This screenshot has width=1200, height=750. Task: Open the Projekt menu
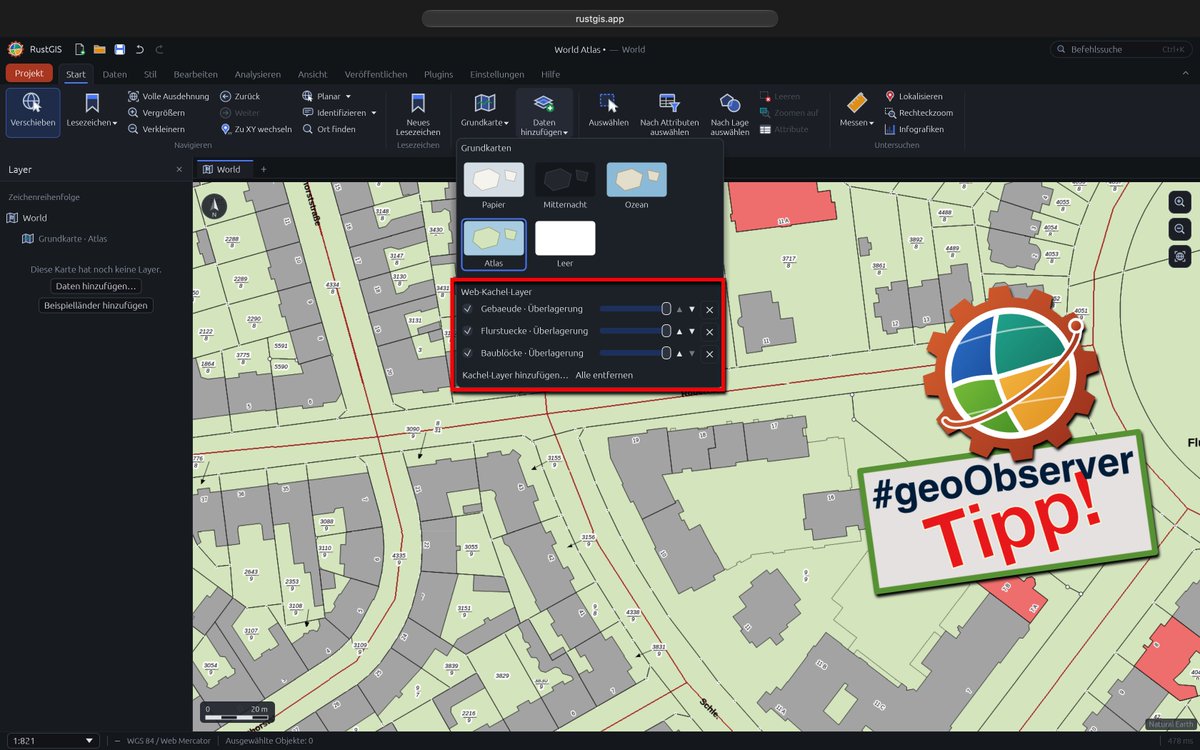29,73
